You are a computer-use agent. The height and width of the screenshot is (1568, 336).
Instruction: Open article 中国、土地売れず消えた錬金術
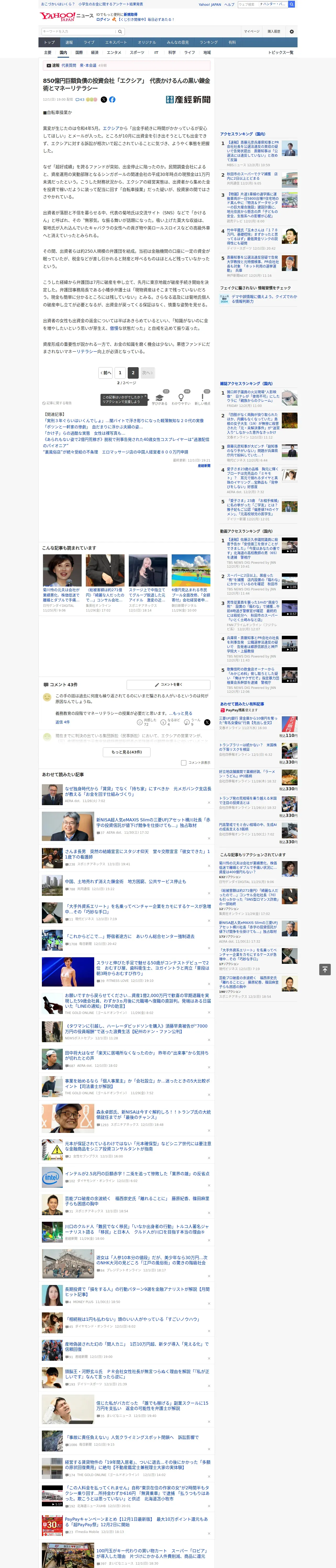(x=125, y=881)
